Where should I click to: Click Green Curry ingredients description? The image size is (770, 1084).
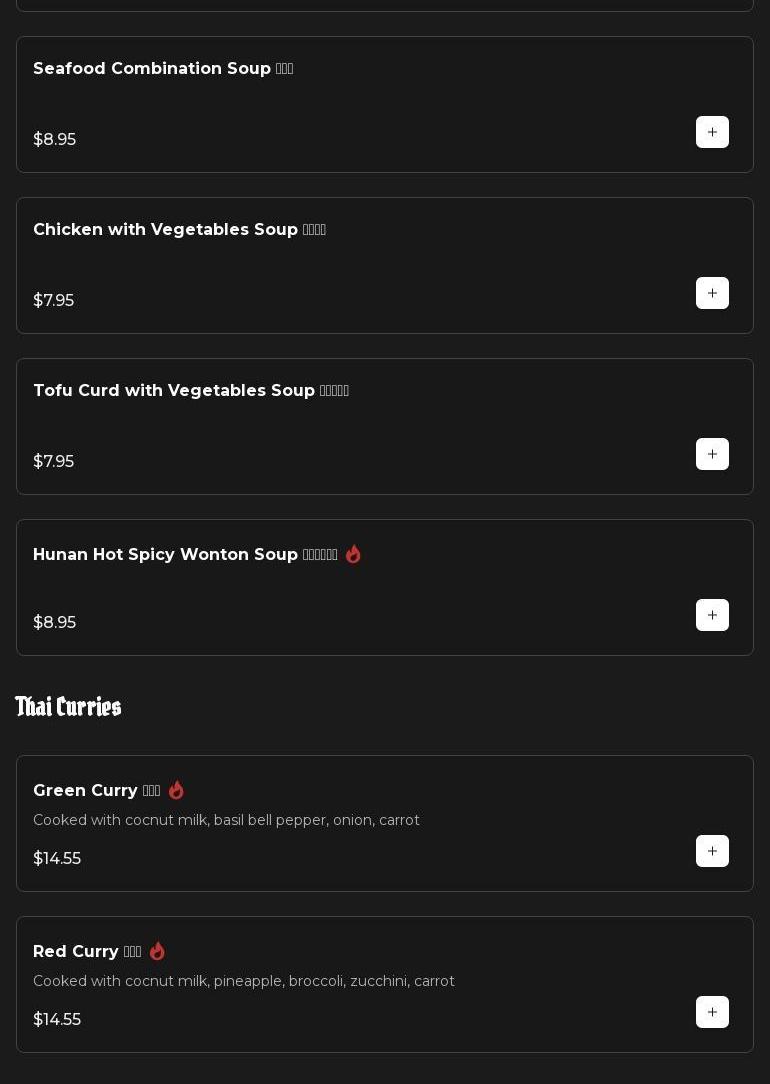pyautogui.click(x=226, y=820)
